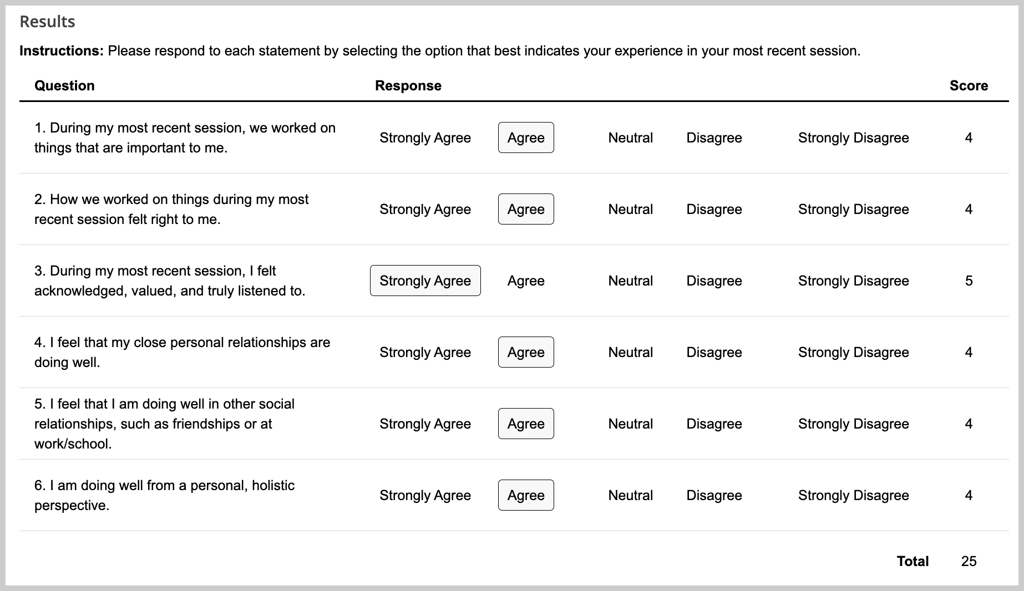Select Neutral for question 6 holistic perspective

[630, 495]
